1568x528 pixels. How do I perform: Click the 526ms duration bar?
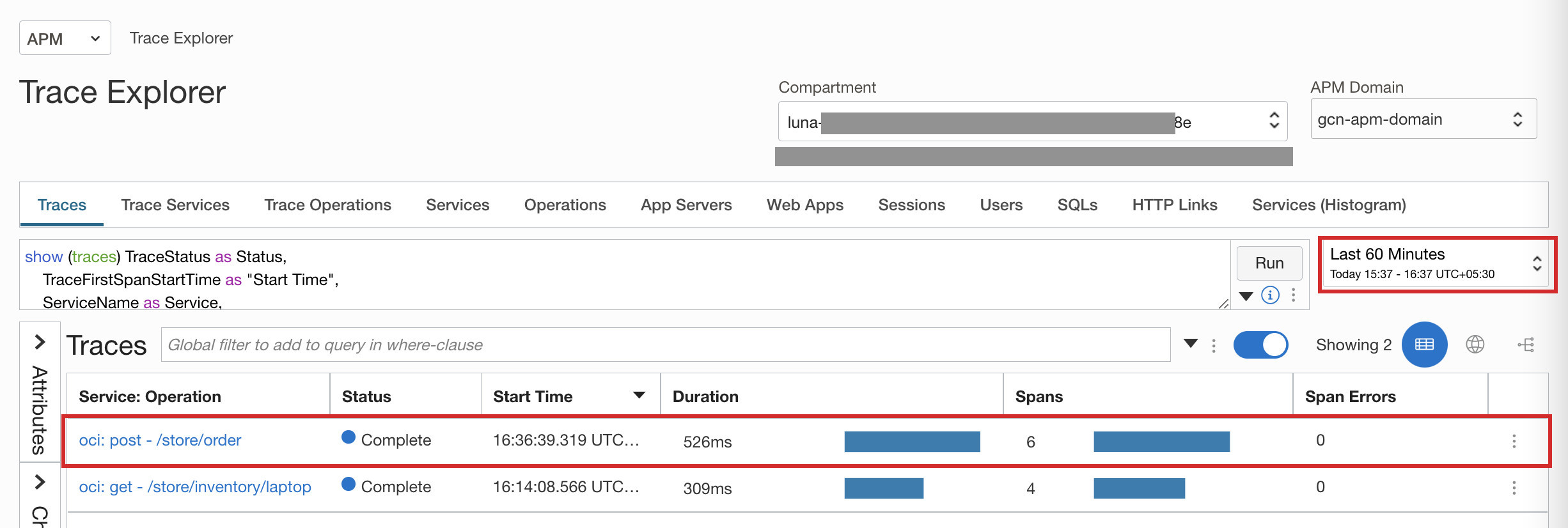pyautogui.click(x=912, y=441)
